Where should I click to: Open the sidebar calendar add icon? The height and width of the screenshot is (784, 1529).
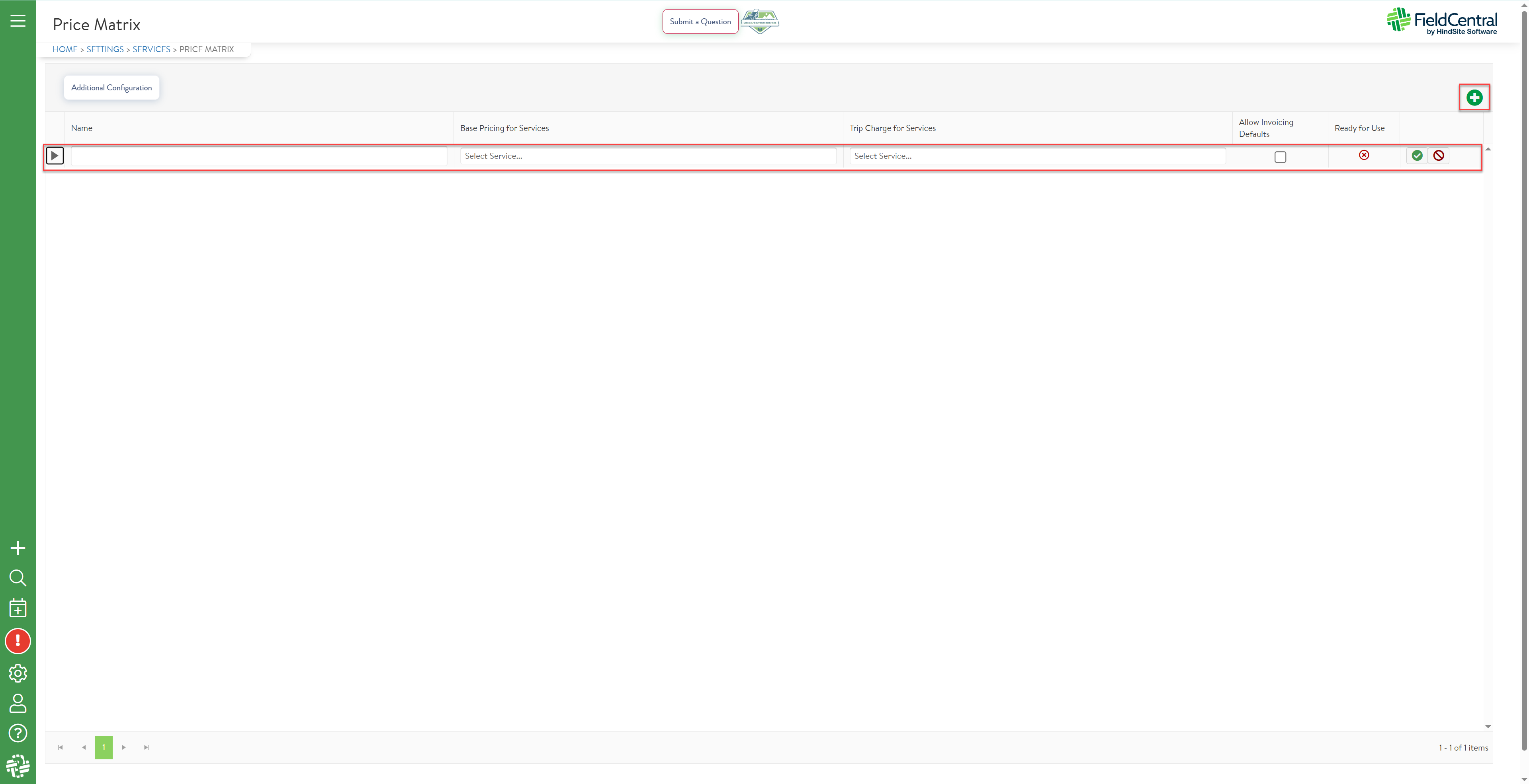pos(18,608)
